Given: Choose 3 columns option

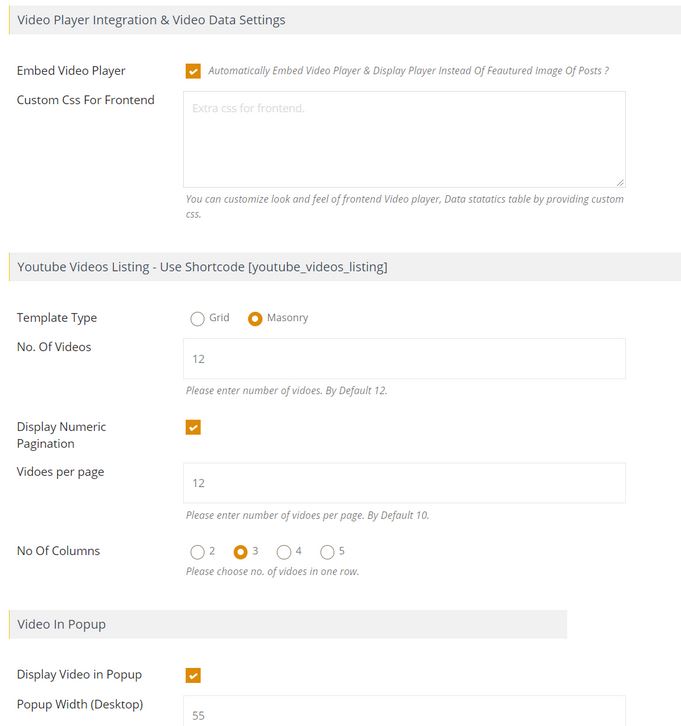Looking at the screenshot, I should 240,552.
